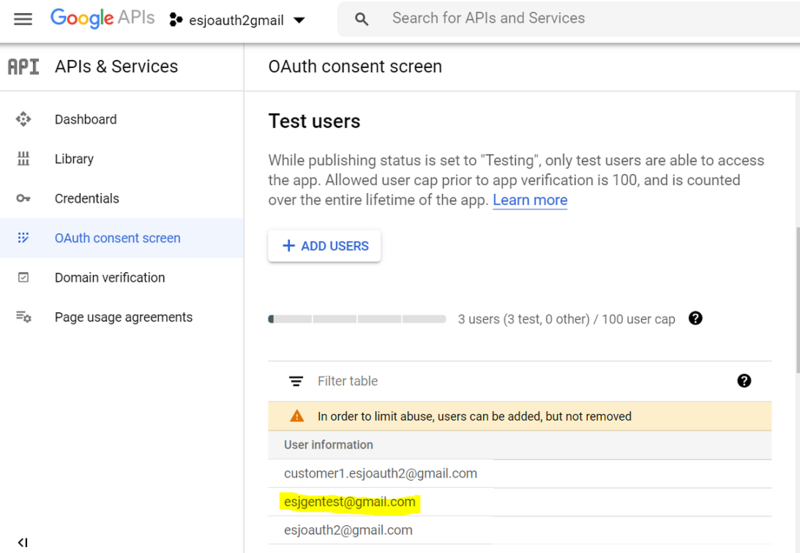The height and width of the screenshot is (553, 800).
Task: Click the ADD USERS button
Action: 324,246
